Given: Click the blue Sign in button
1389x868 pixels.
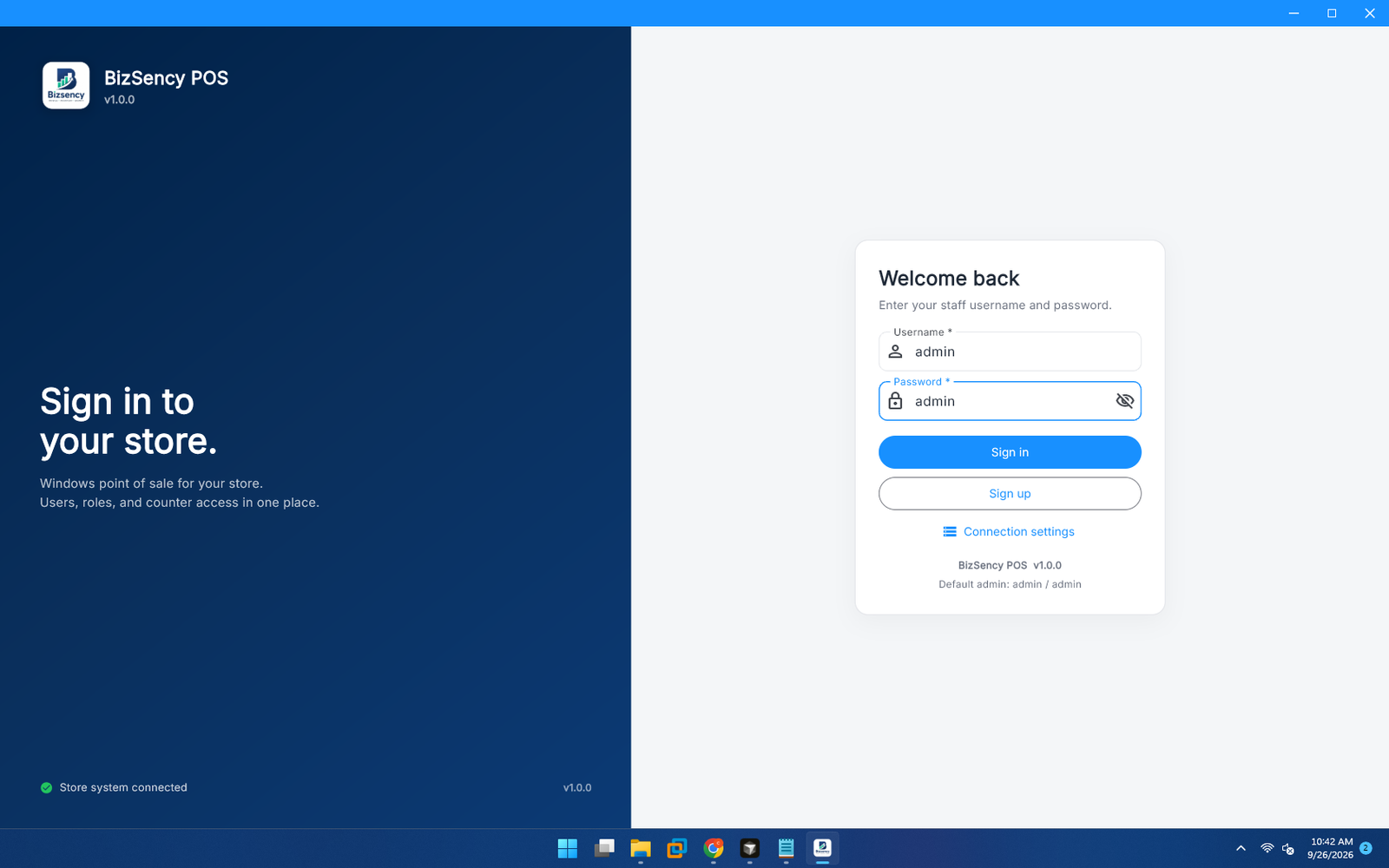Looking at the screenshot, I should point(1010,452).
